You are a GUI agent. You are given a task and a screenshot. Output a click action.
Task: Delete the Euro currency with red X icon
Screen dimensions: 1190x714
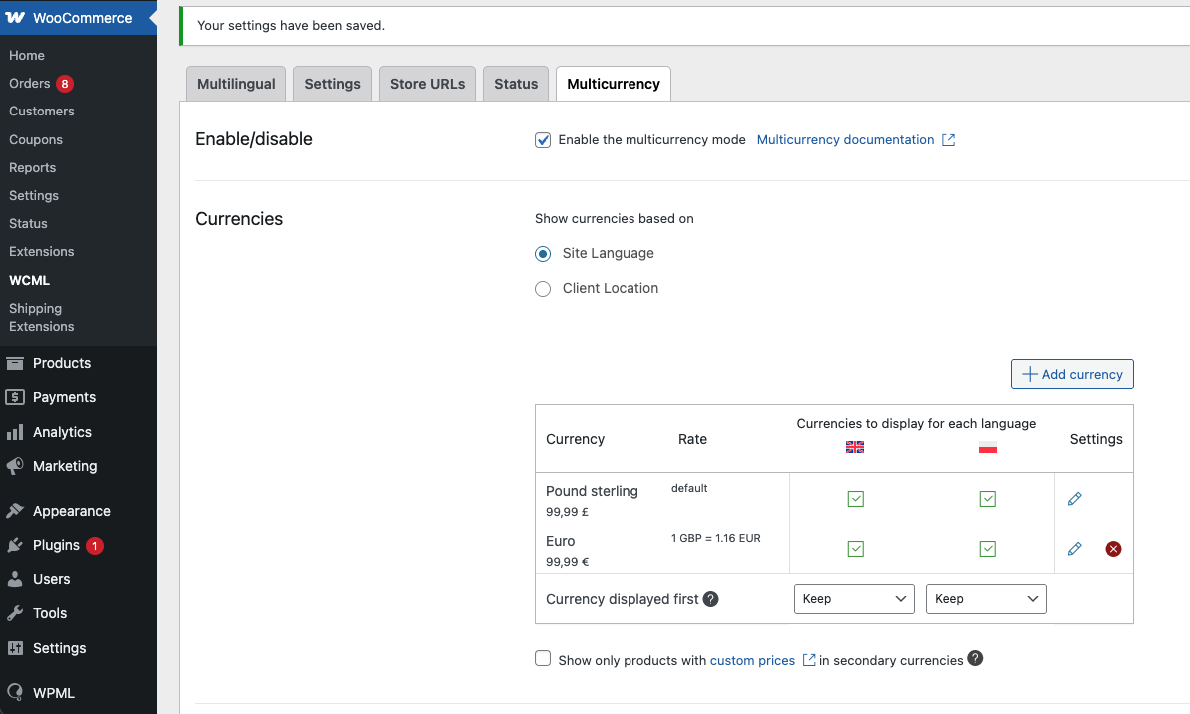point(1113,549)
